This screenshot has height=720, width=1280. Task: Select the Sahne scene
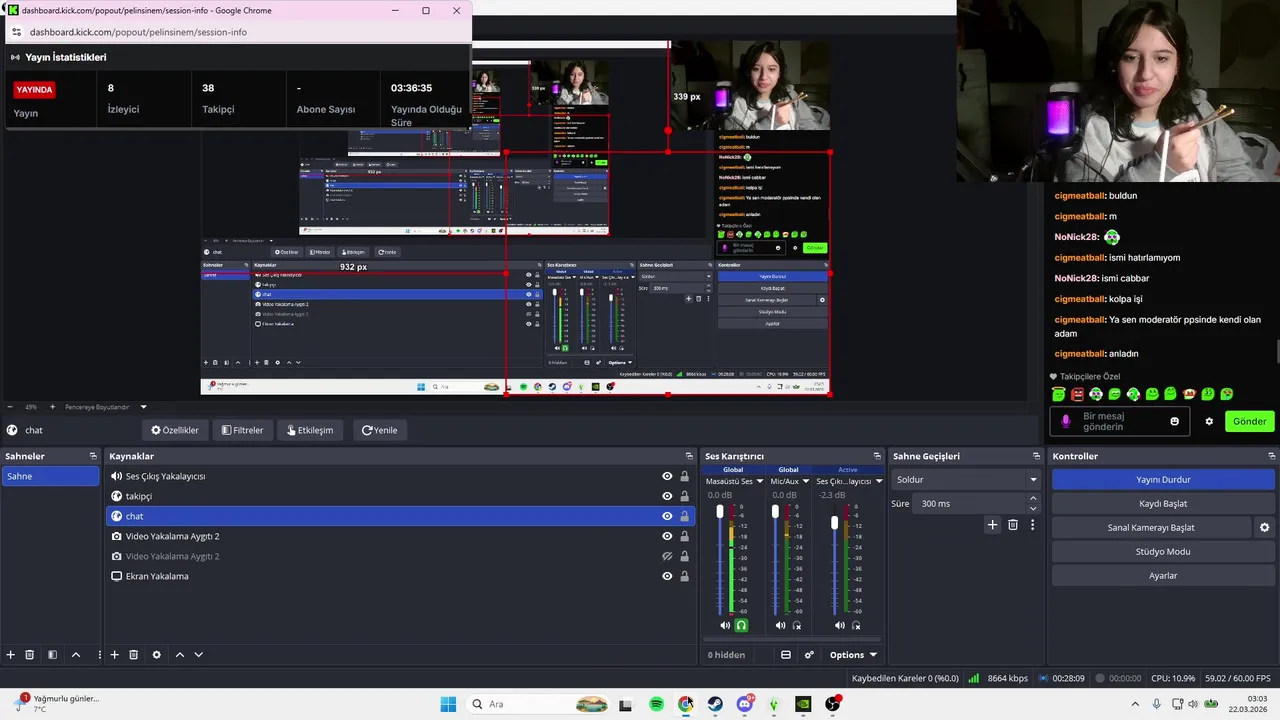[50, 476]
